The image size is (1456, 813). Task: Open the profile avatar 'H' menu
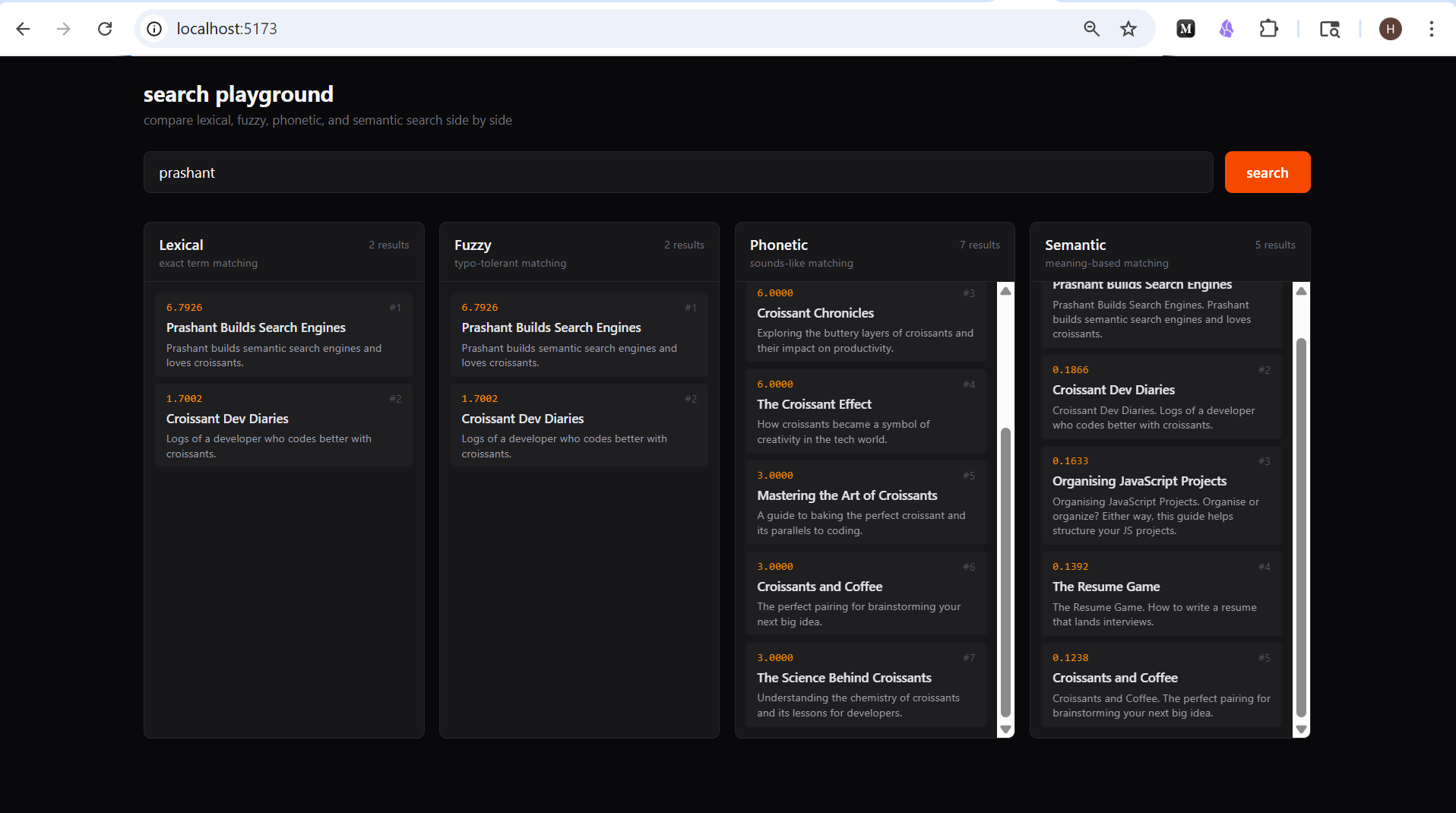[x=1390, y=29]
